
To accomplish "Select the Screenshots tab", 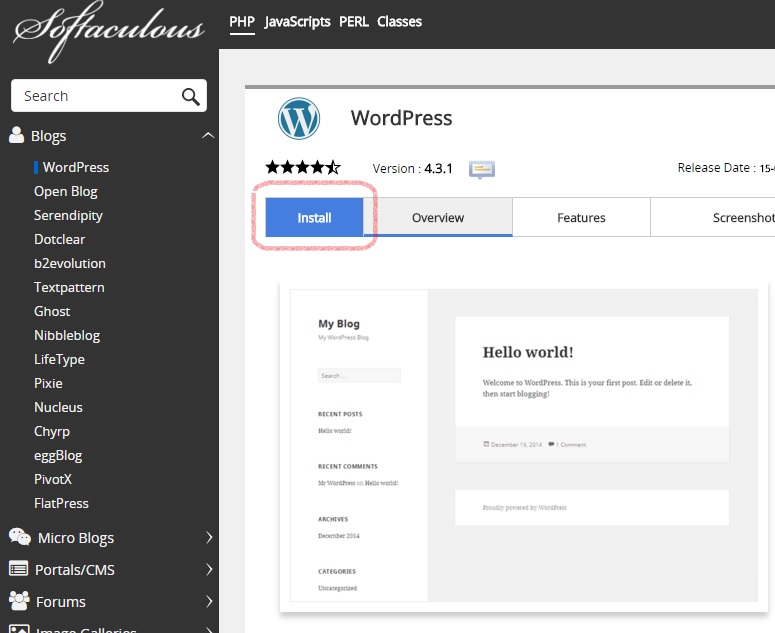I will [713, 217].
